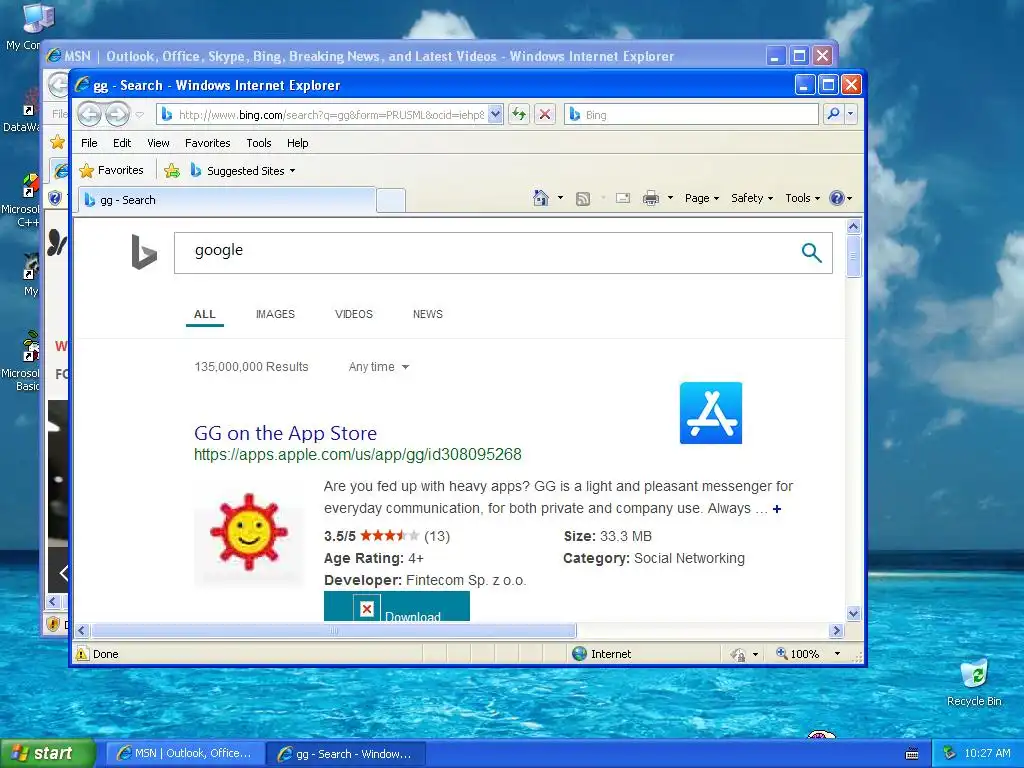This screenshot has height=768, width=1024.
Task: Click the privacy report icon in status bar
Action: (738, 654)
